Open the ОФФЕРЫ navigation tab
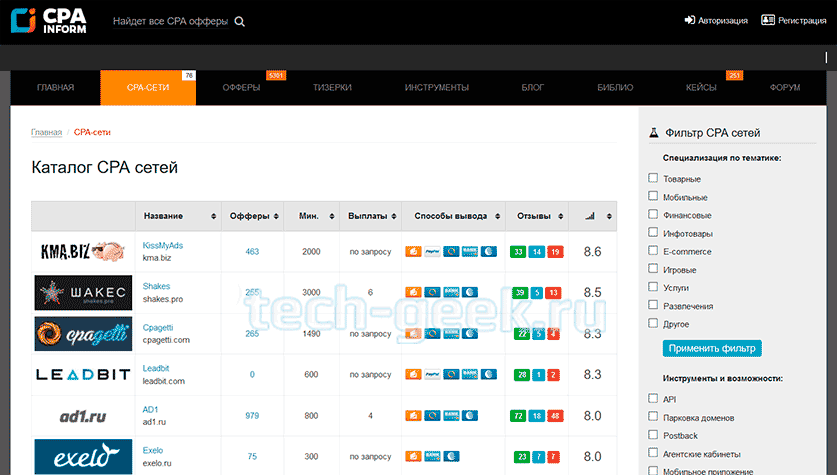This screenshot has height=475, width=837. (242, 88)
